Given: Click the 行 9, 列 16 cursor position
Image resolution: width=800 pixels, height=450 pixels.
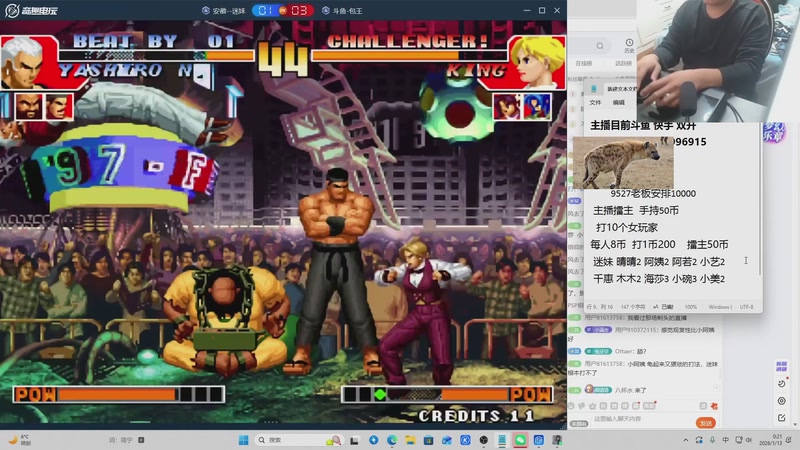Looking at the screenshot, I should 599,307.
